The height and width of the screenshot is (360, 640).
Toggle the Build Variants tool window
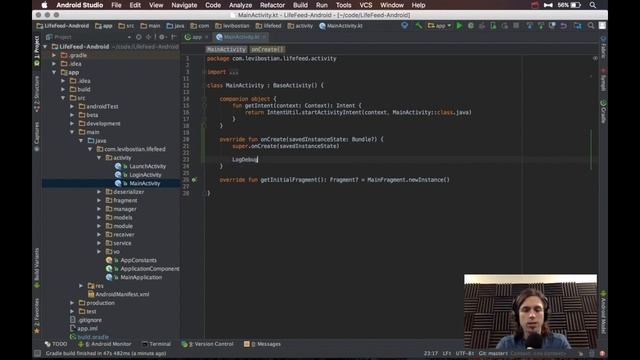tap(37, 268)
